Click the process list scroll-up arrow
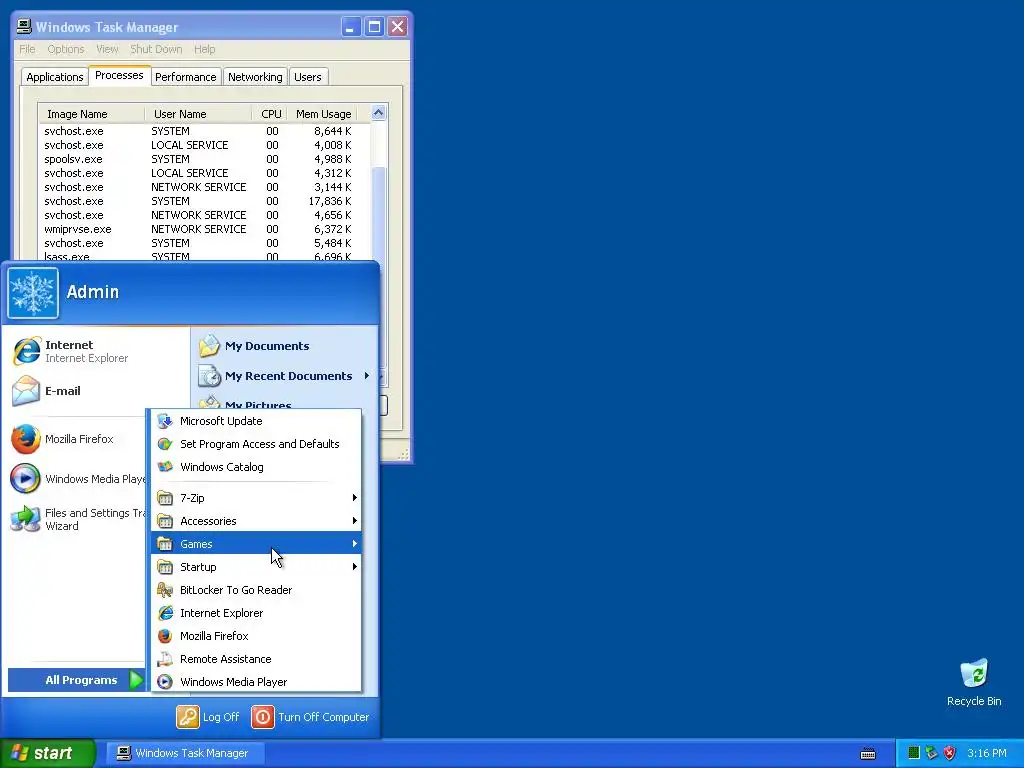 pyautogui.click(x=379, y=113)
